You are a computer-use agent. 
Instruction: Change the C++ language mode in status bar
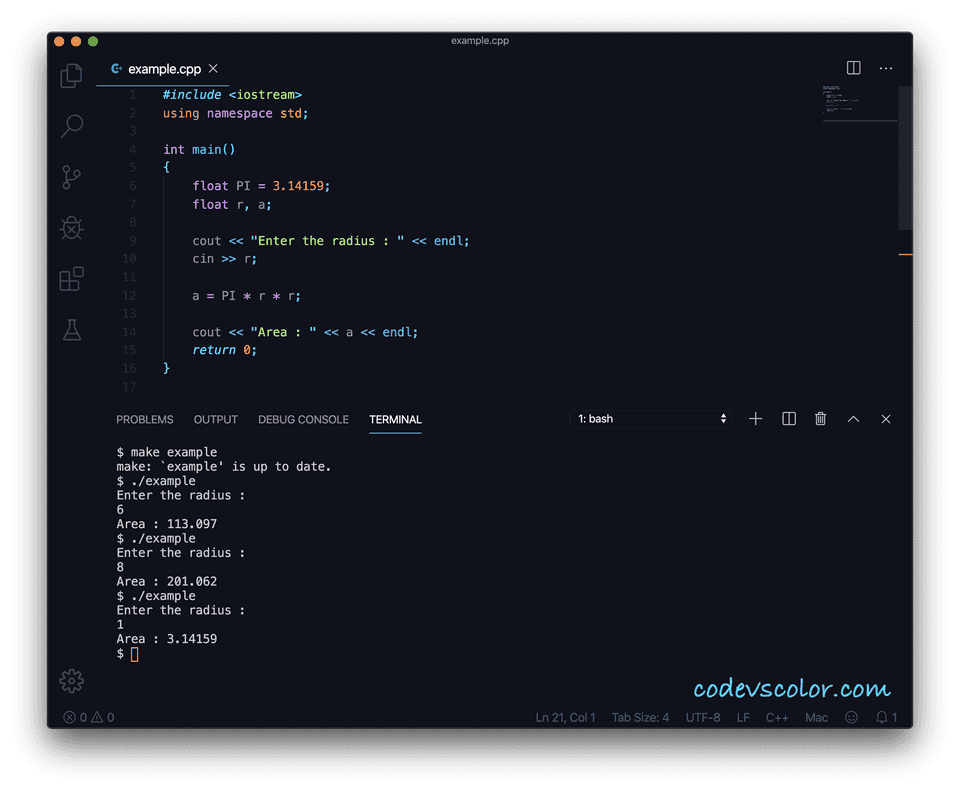point(777,717)
